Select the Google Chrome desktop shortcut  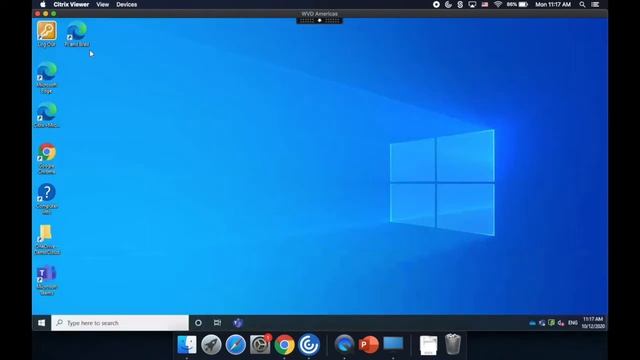[47, 159]
